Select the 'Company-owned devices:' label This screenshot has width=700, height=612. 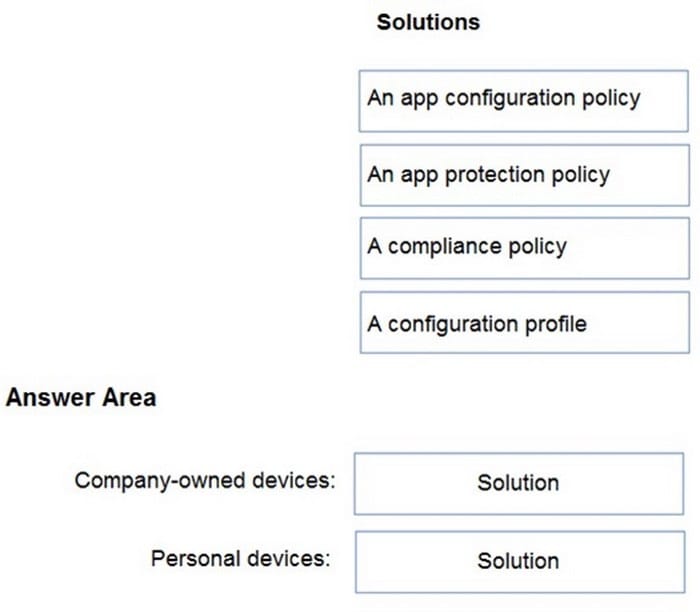[x=205, y=481]
